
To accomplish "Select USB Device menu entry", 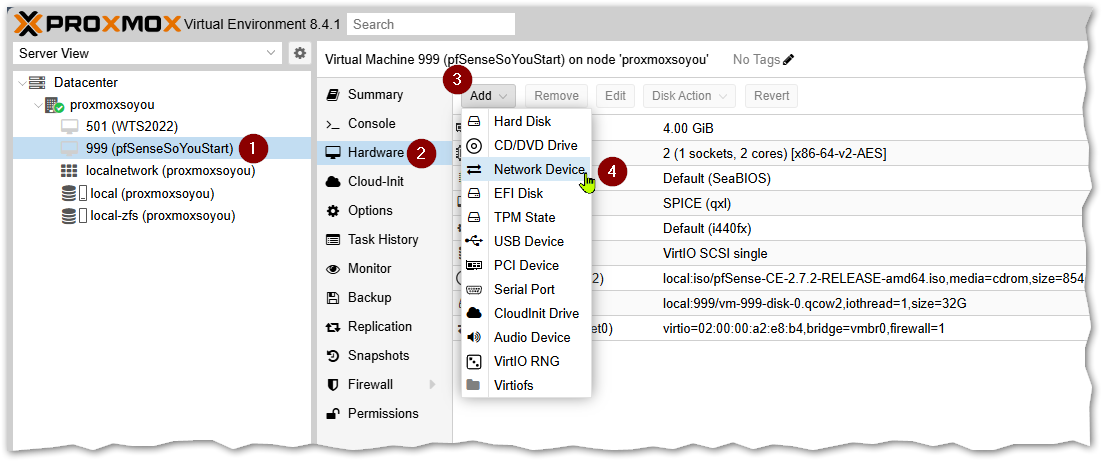I will point(528,242).
